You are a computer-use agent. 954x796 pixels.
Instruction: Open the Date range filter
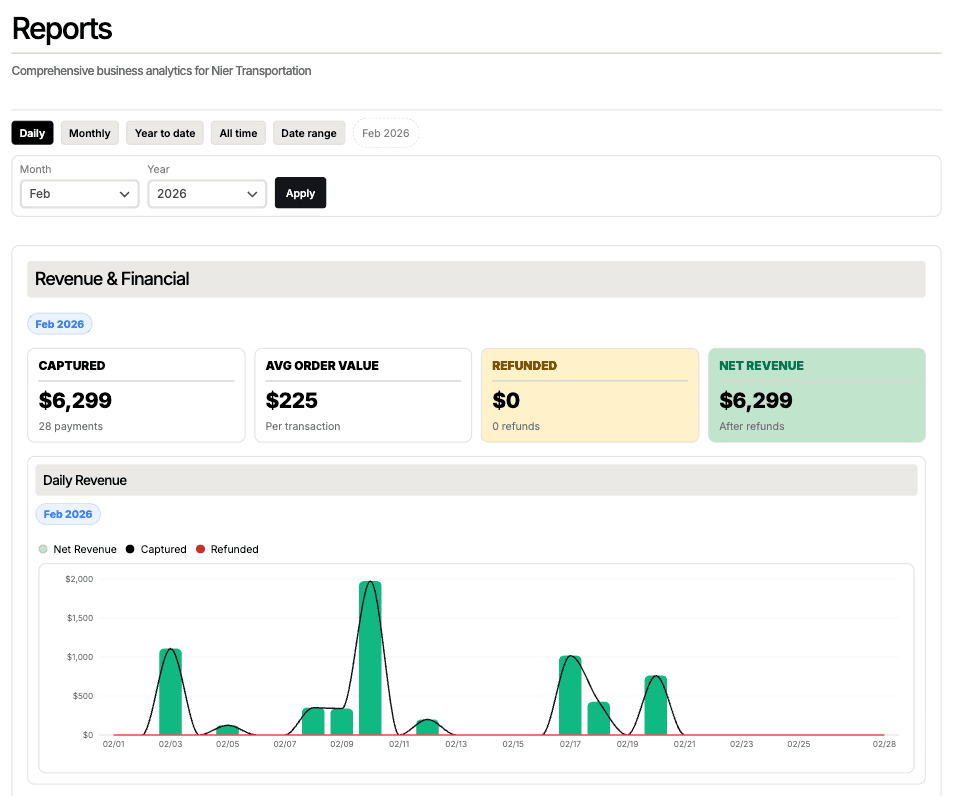point(308,132)
